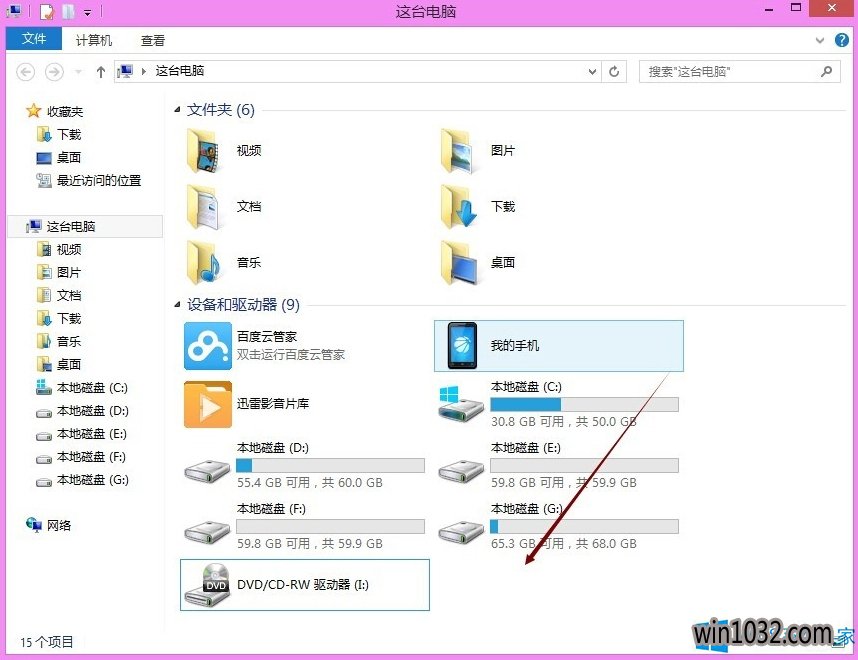Select 本地磁盘 (C:) drive in main pane

462,402
